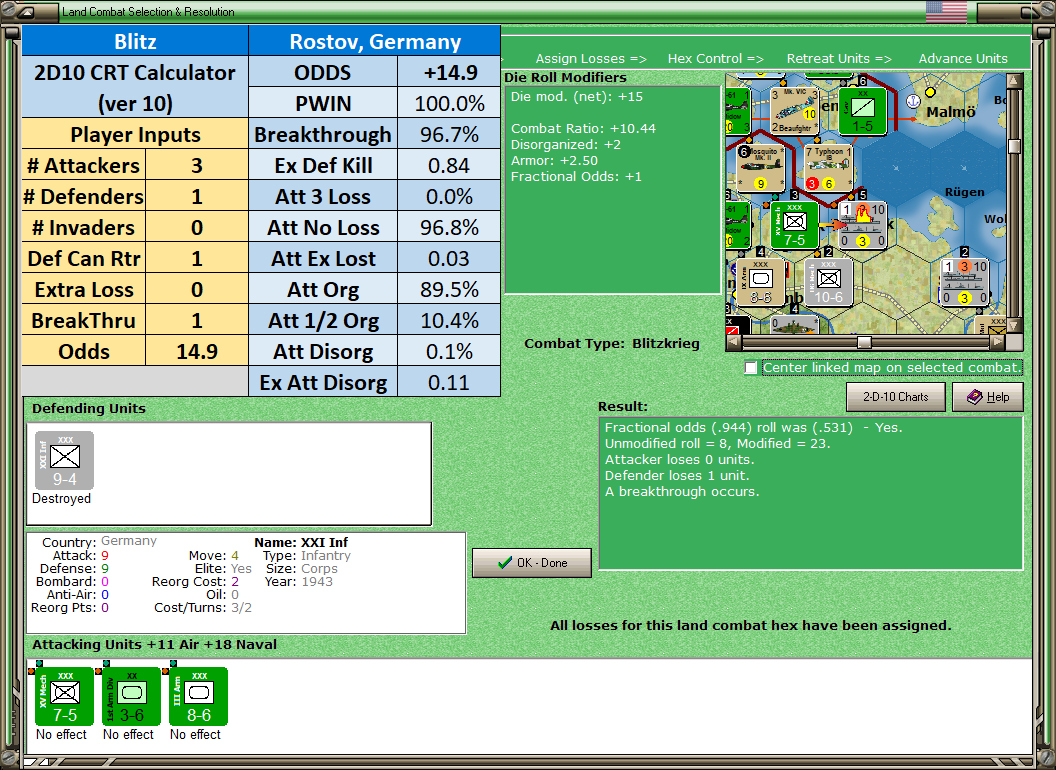Click 'Fractional Odds: +1' modifier line
Viewport: 1056px width, 770px height.
pos(576,177)
